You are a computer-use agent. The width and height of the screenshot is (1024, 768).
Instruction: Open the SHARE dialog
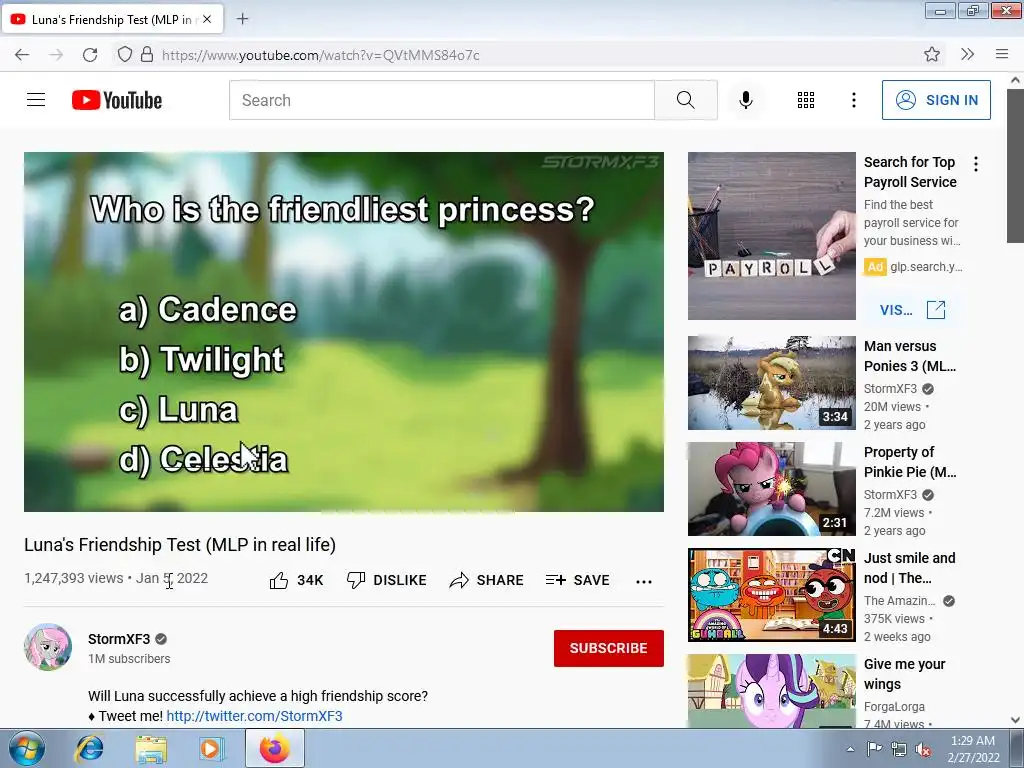(x=487, y=580)
